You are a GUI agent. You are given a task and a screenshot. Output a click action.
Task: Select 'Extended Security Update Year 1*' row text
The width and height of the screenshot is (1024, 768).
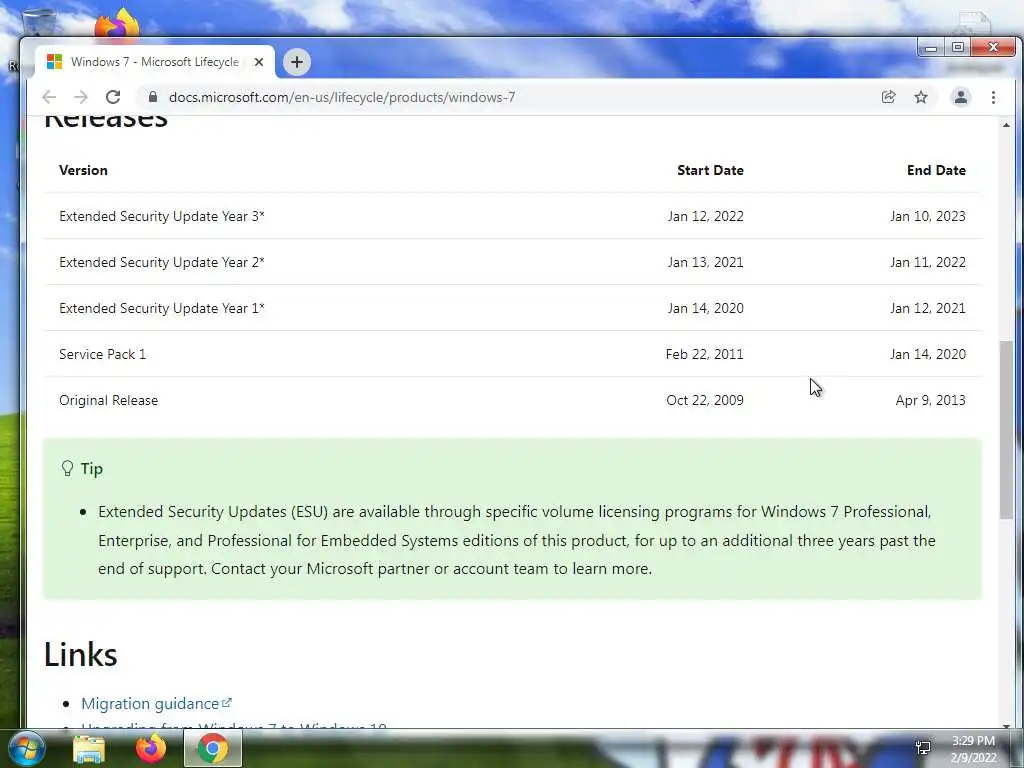pyautogui.click(x=162, y=308)
